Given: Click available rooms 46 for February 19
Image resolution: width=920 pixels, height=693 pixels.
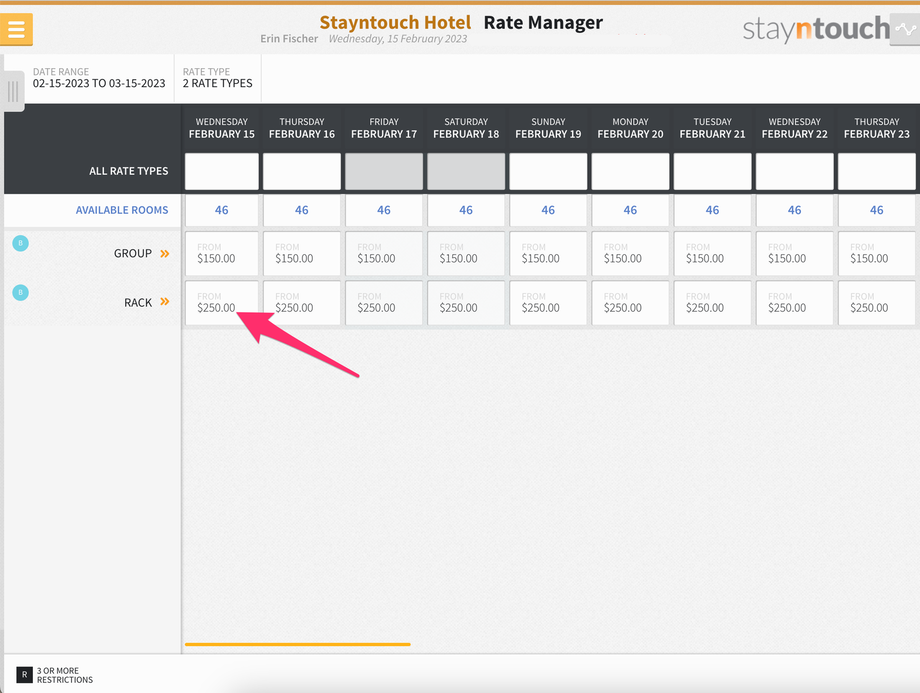Looking at the screenshot, I should pyautogui.click(x=548, y=210).
